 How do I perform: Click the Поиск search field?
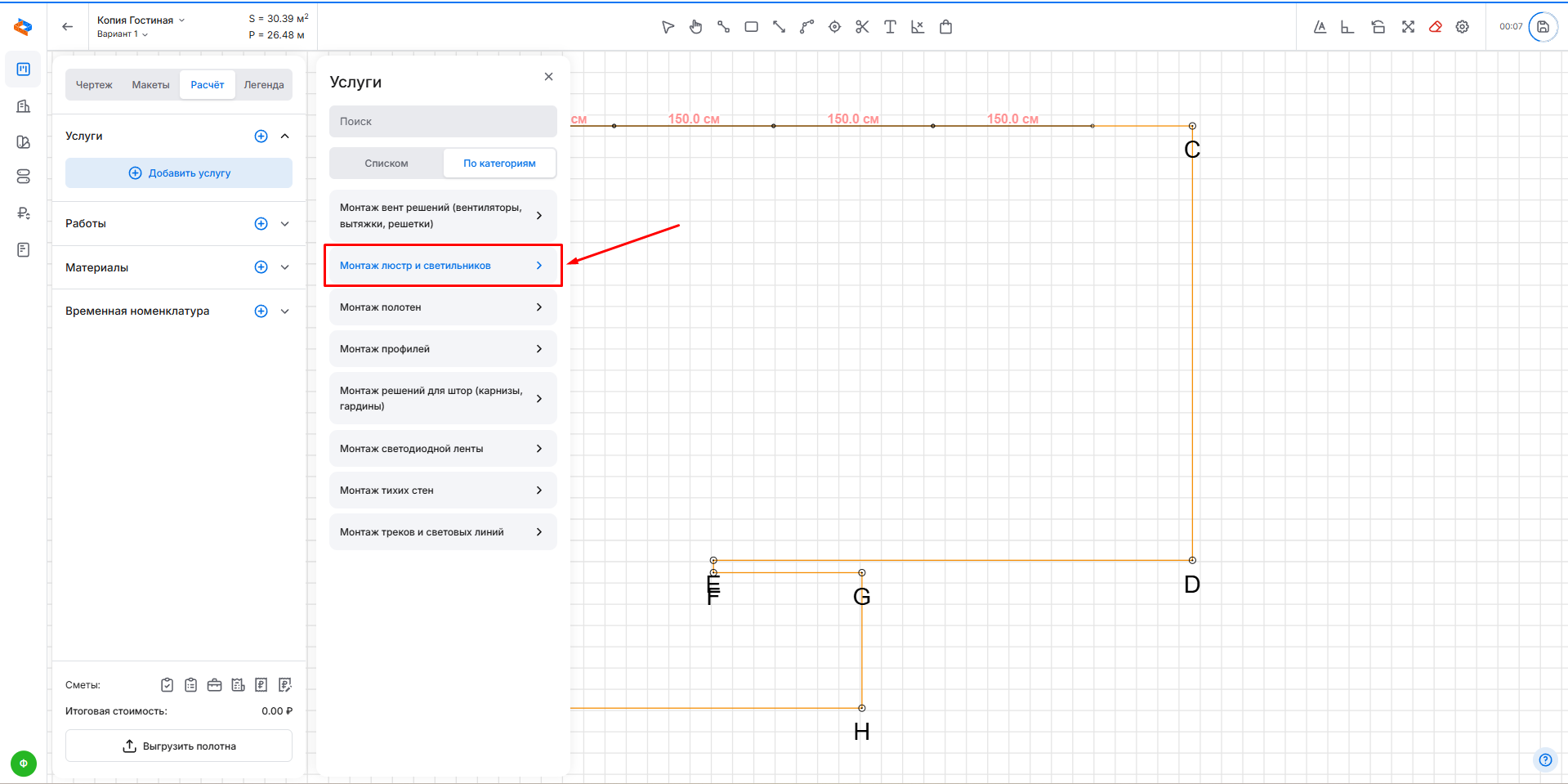point(443,122)
